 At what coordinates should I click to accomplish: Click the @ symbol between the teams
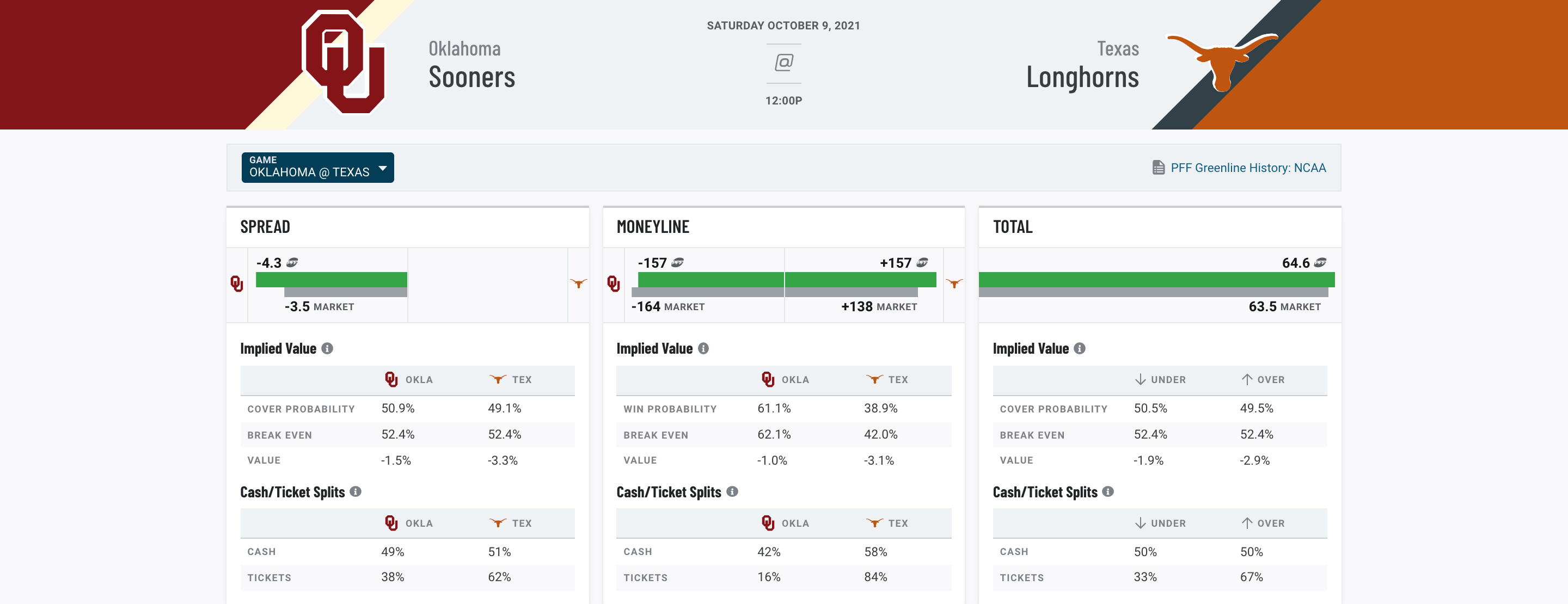(784, 63)
